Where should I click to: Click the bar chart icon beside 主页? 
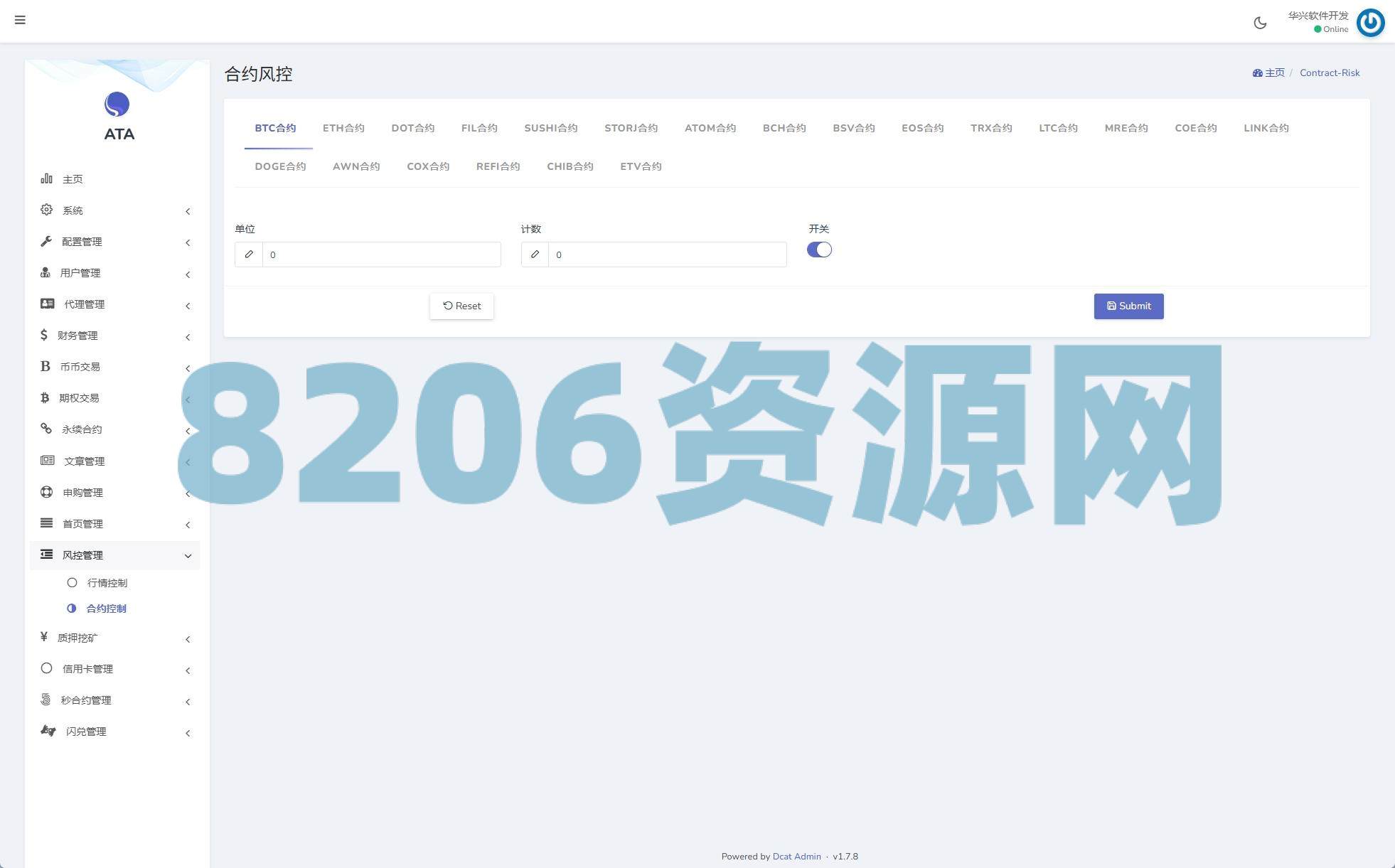(46, 178)
